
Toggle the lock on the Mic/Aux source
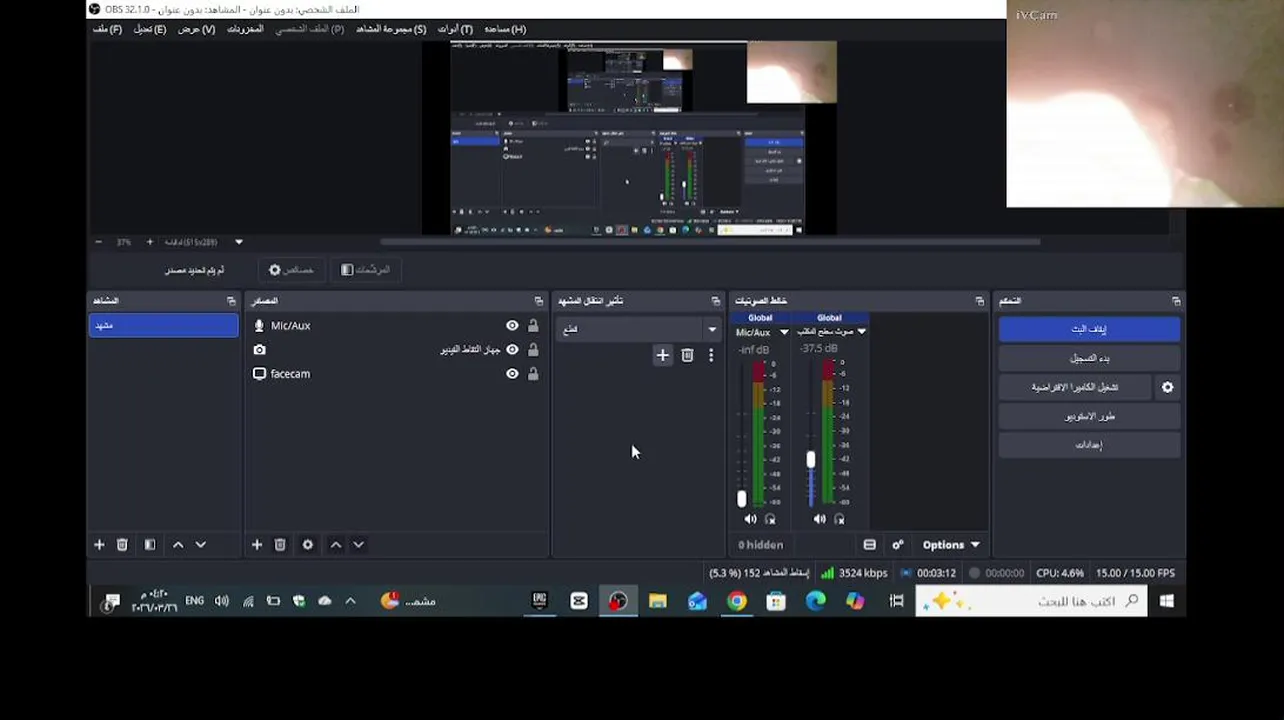(x=533, y=326)
